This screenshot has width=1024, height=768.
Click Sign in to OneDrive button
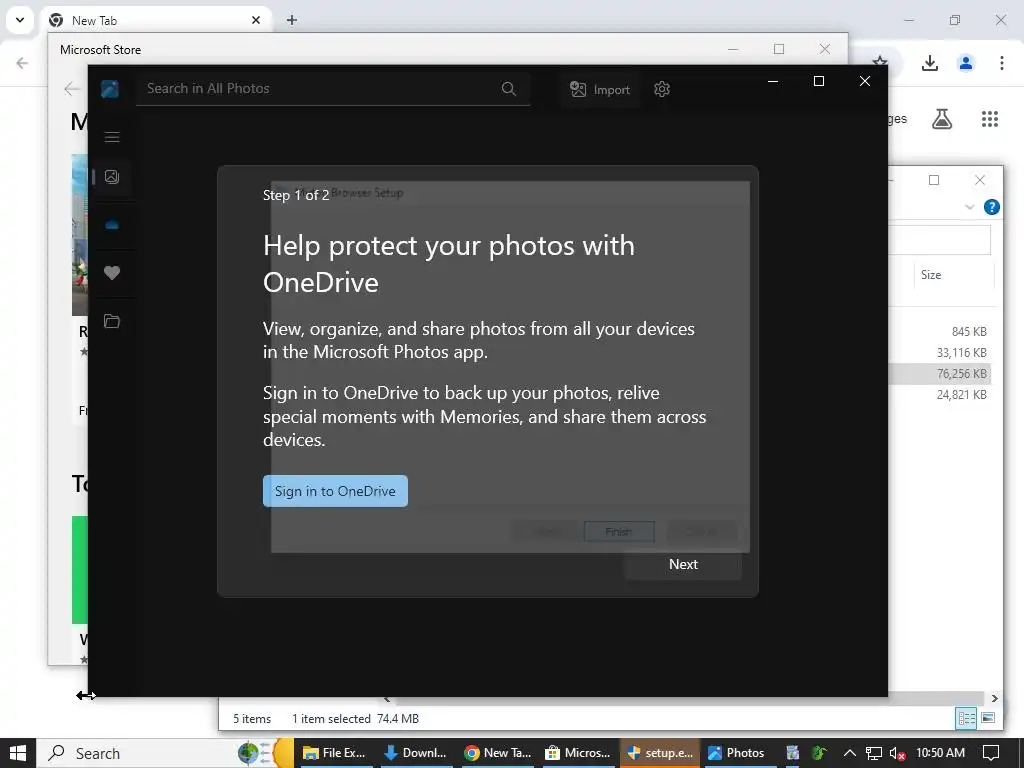point(335,491)
